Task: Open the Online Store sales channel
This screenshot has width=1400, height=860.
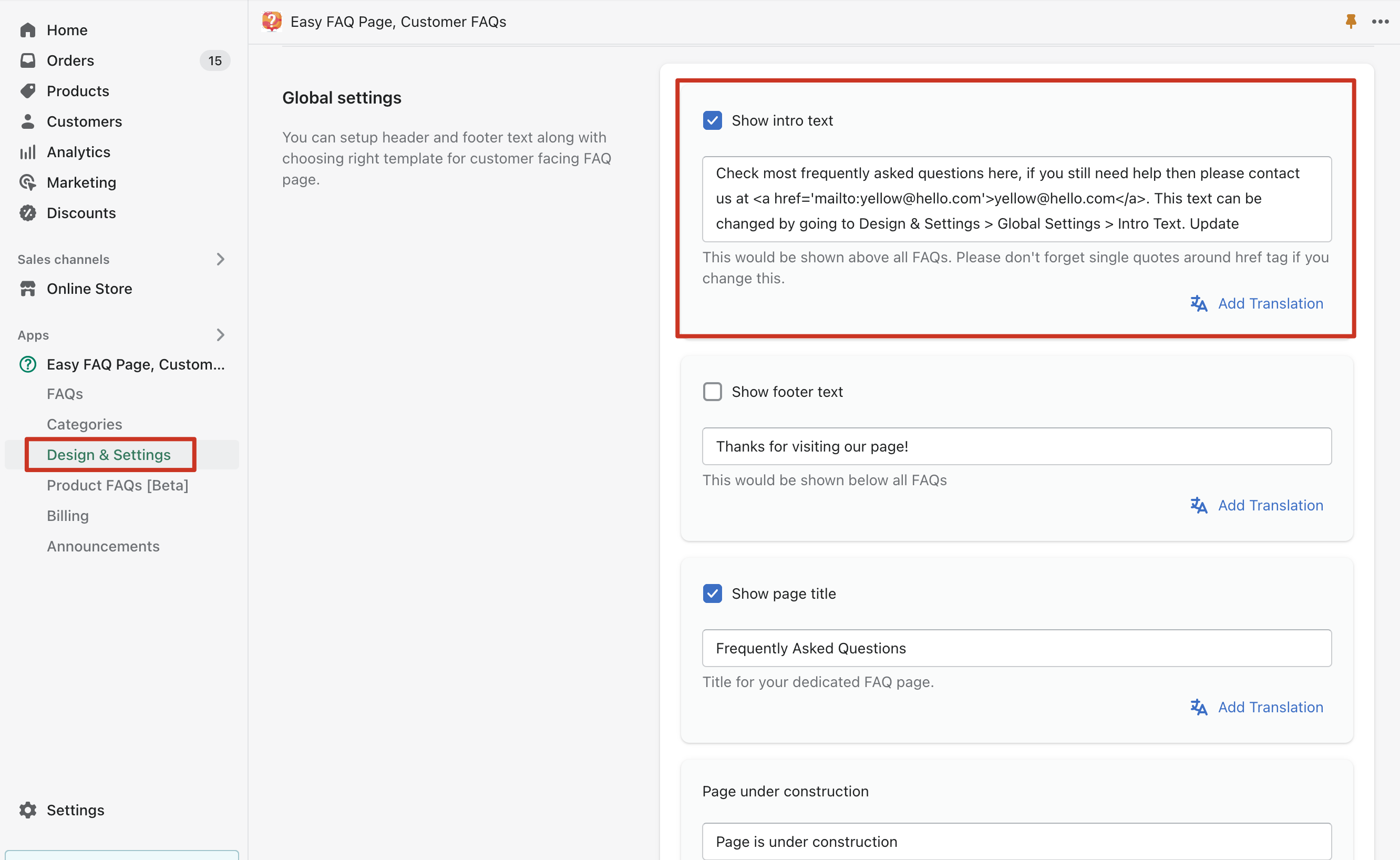Action: 89,289
